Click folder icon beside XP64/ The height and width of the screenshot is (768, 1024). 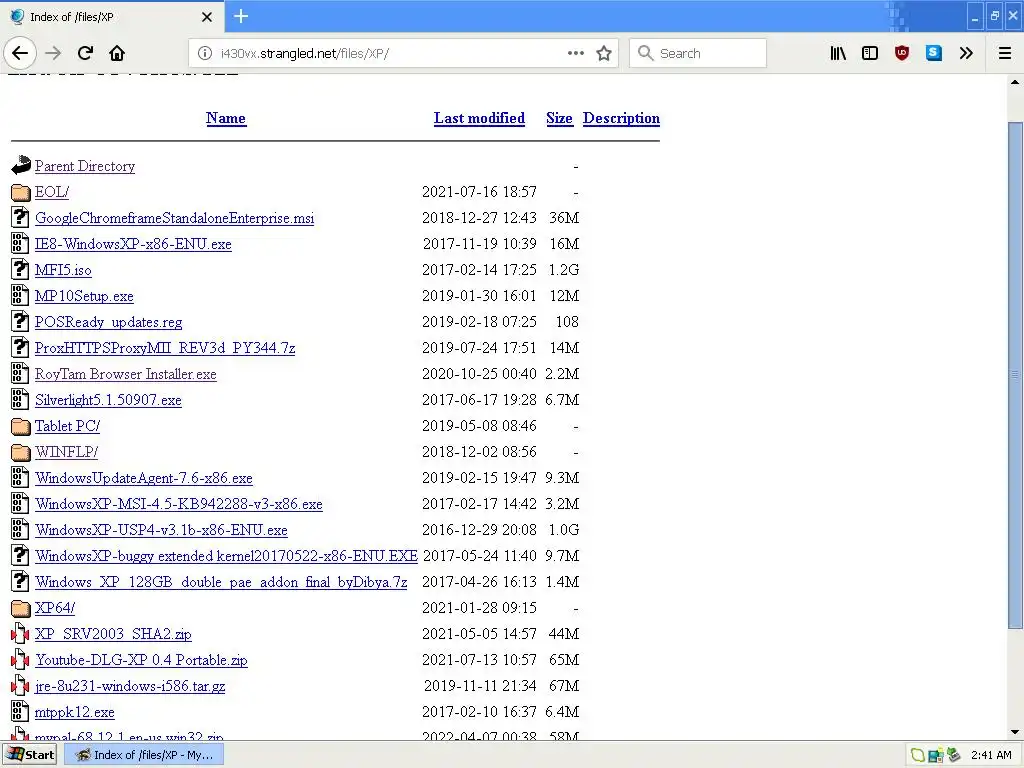pos(21,608)
